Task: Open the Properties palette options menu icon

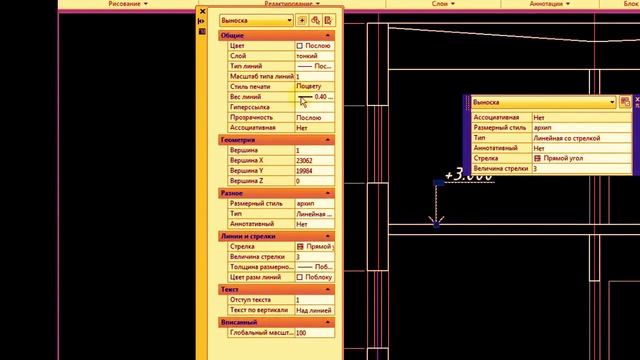Action: pos(202,31)
